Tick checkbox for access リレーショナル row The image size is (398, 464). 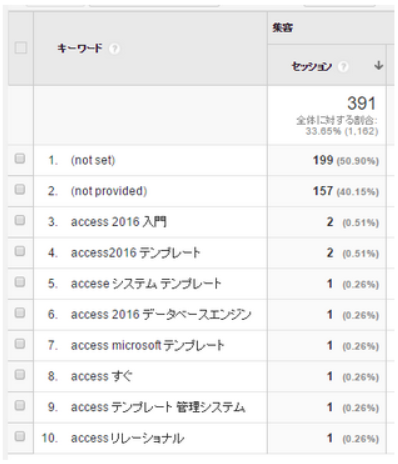point(20,436)
